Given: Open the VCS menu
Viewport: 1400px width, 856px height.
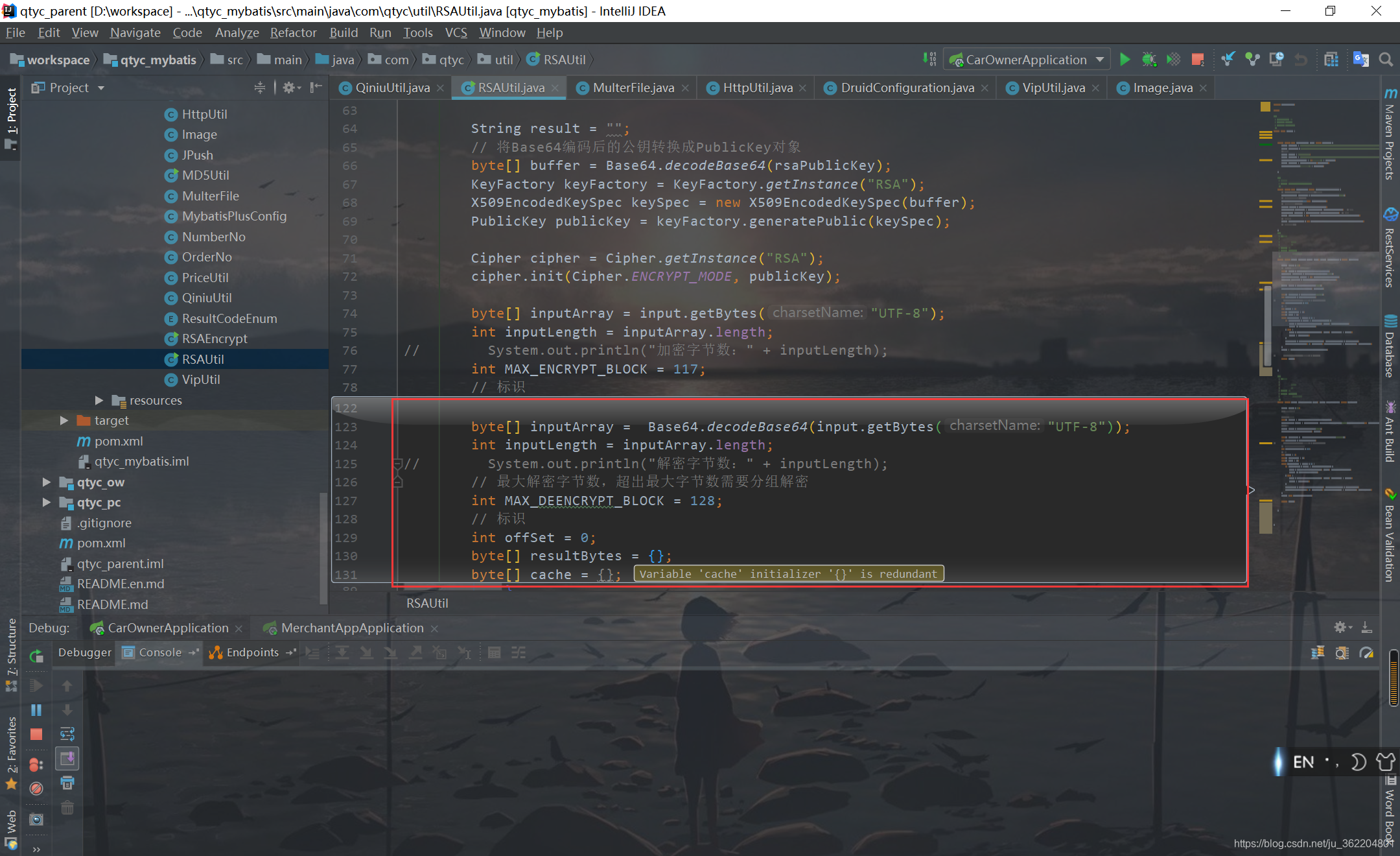Looking at the screenshot, I should 456,32.
